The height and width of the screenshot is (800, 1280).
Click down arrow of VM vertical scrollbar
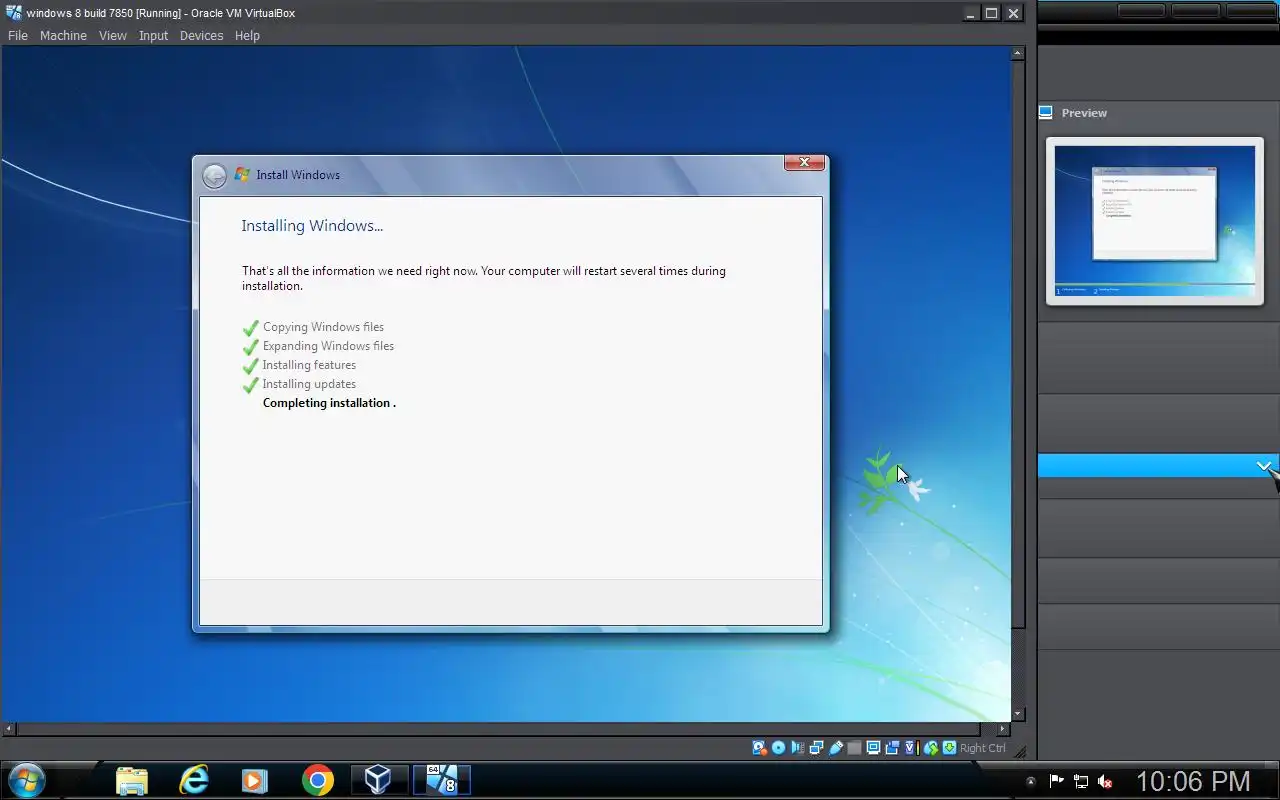[x=1018, y=714]
